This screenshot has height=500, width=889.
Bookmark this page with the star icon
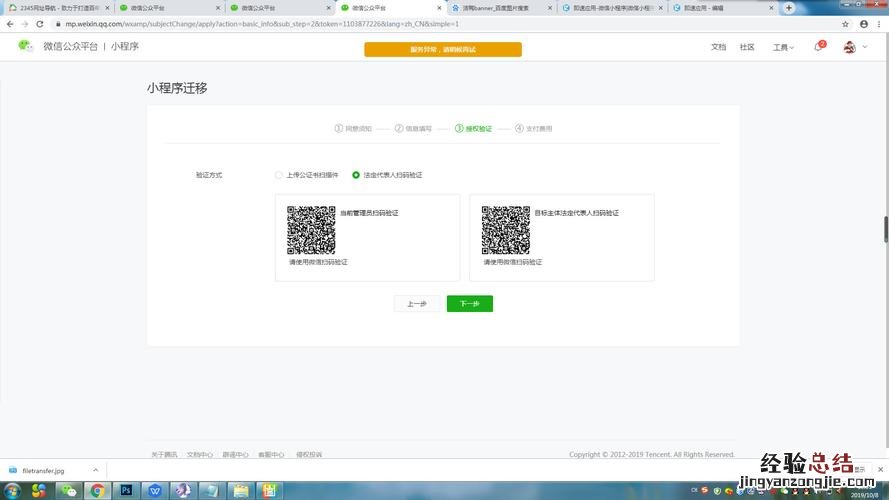(846, 23)
